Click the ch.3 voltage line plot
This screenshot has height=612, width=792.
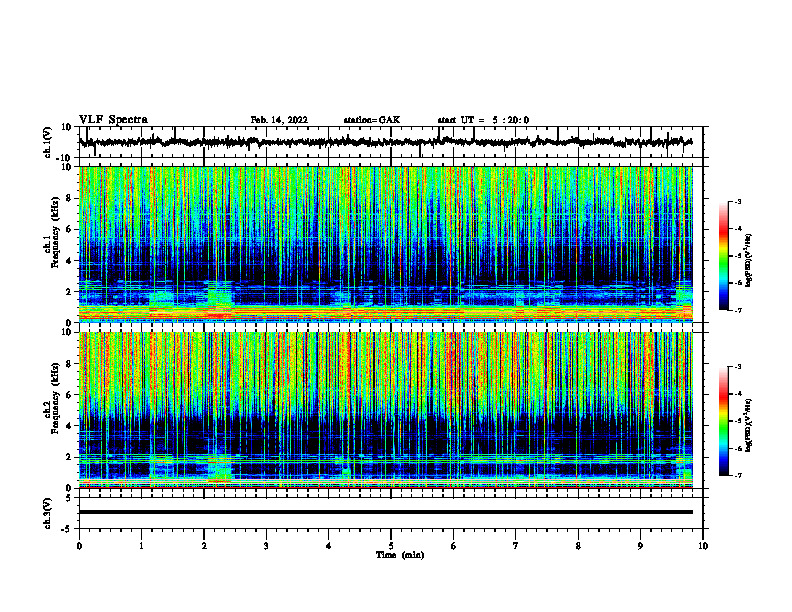tap(391, 513)
